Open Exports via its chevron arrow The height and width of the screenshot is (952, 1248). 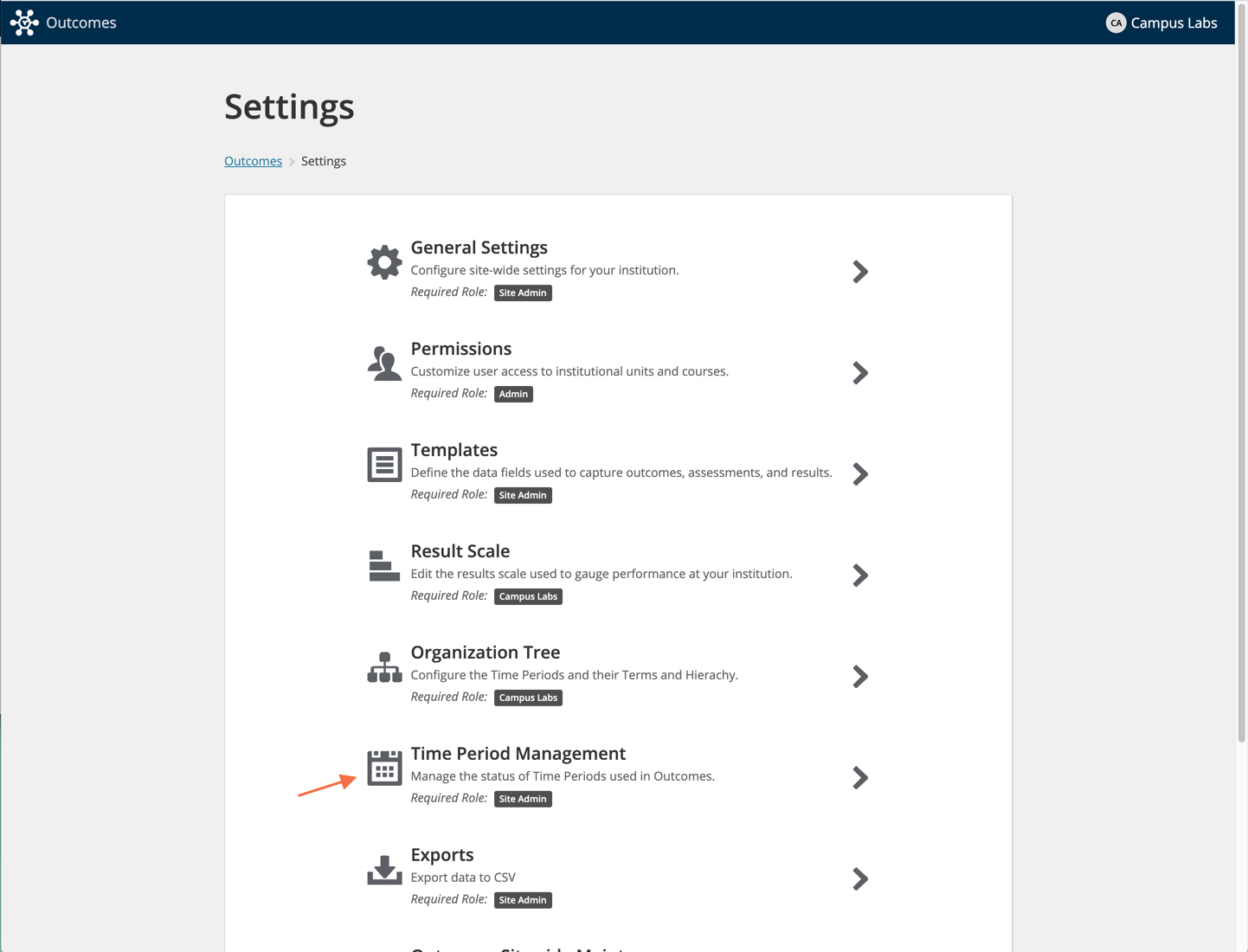(859, 879)
